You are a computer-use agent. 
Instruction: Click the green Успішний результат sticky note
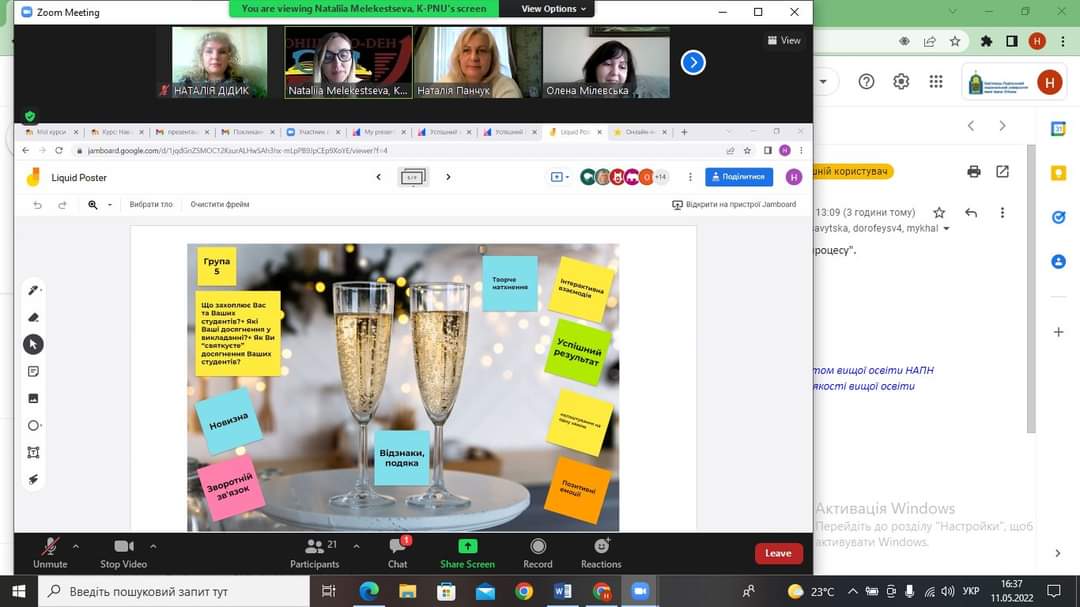pos(577,352)
